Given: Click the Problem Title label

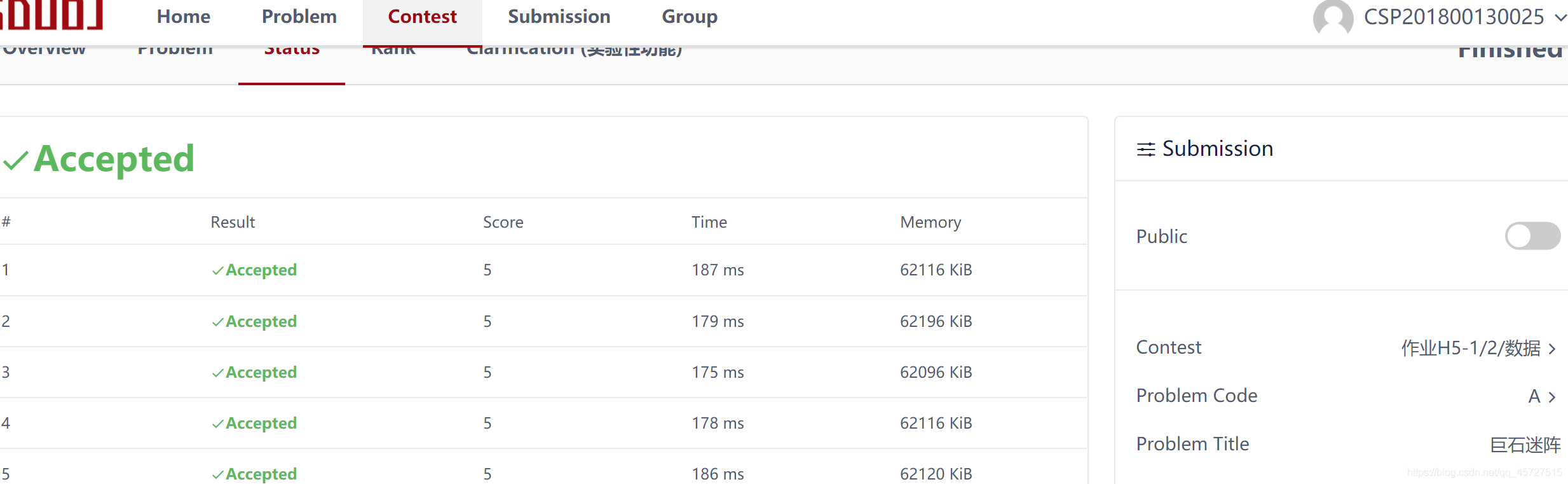Looking at the screenshot, I should click(1192, 444).
